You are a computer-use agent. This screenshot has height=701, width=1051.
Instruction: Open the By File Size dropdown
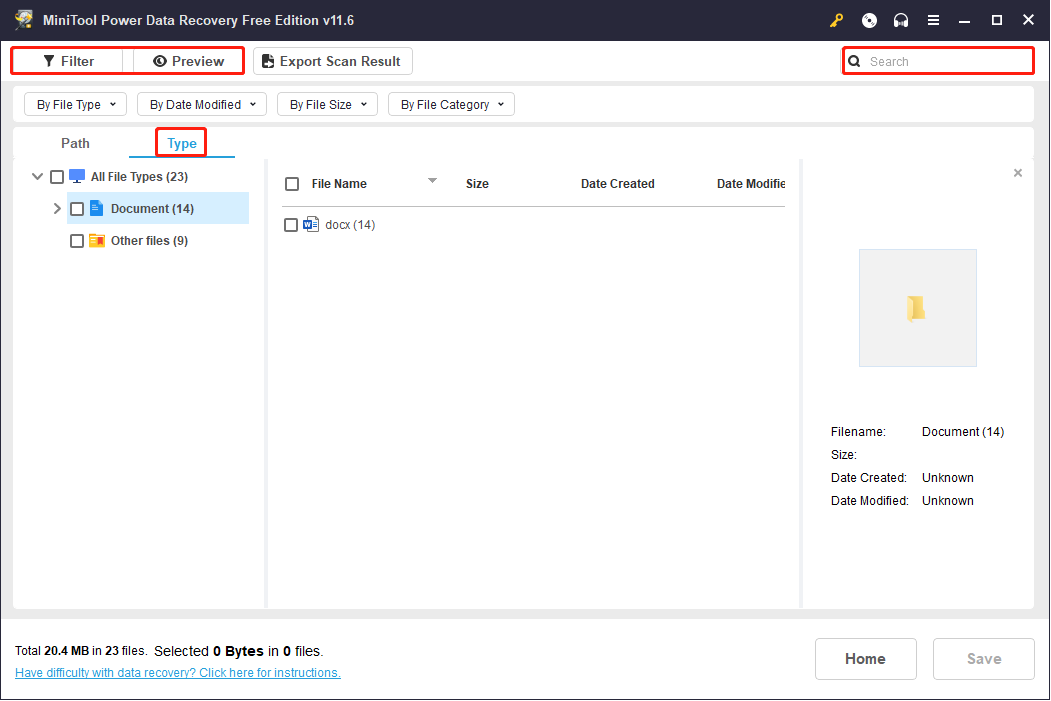click(328, 105)
